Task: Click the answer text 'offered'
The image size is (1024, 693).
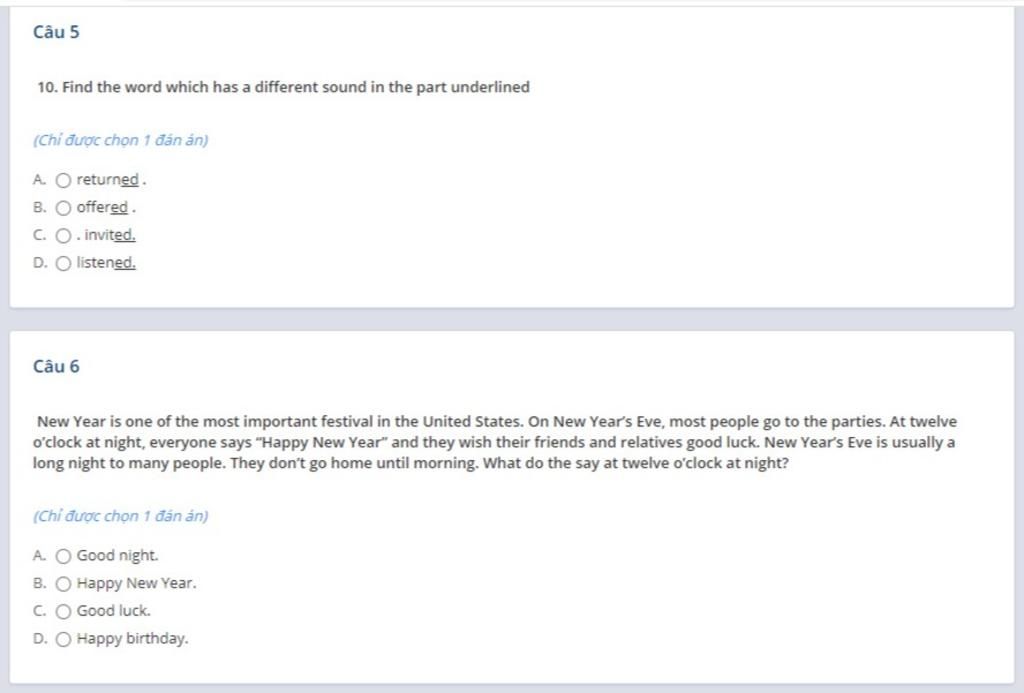Action: coord(103,208)
